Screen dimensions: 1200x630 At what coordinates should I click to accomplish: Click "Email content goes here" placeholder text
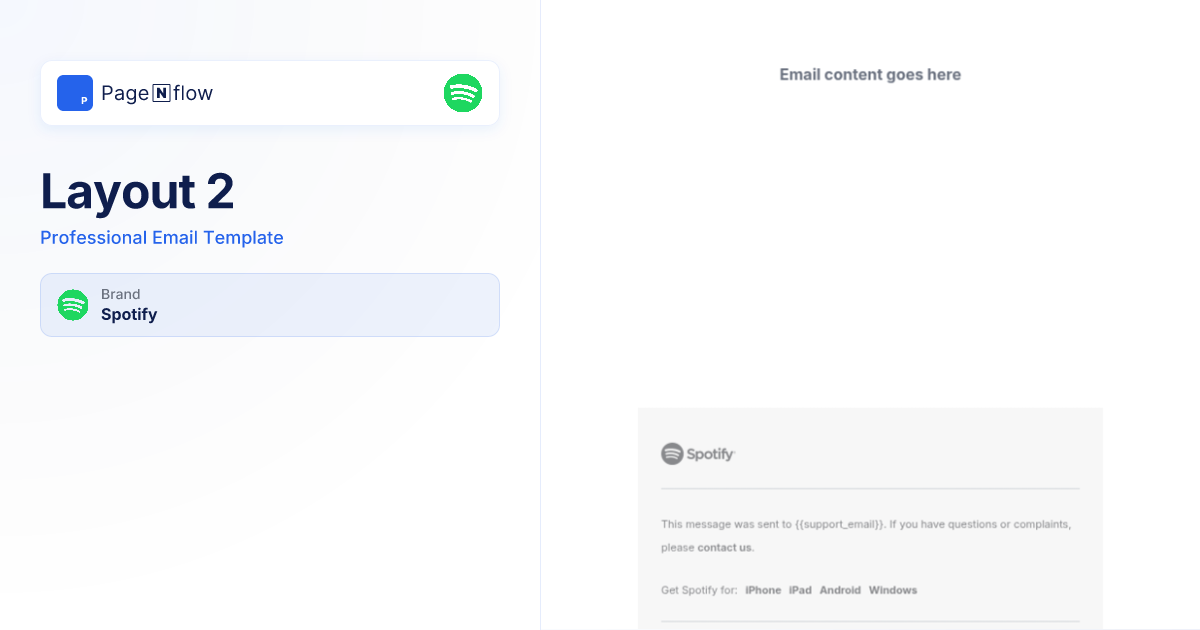tap(870, 75)
